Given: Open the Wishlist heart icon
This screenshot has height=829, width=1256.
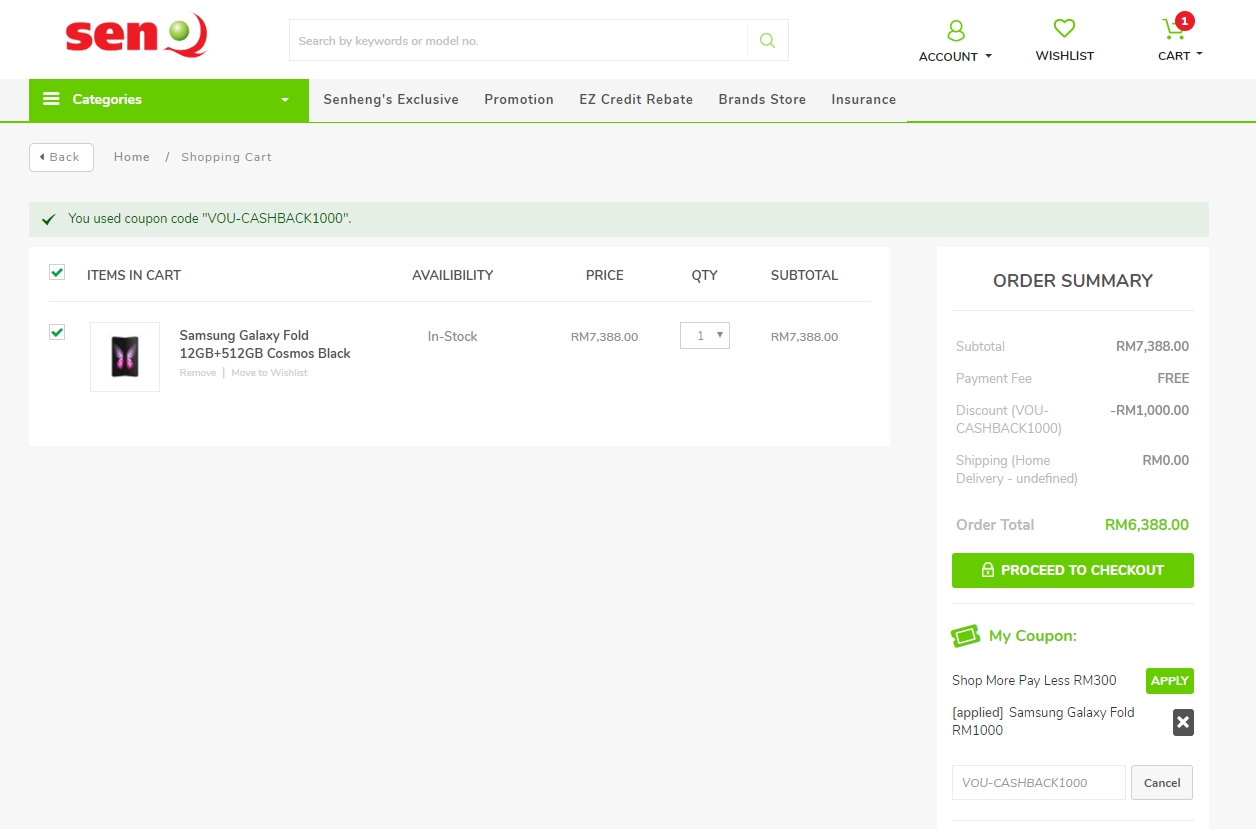Looking at the screenshot, I should click(x=1064, y=29).
